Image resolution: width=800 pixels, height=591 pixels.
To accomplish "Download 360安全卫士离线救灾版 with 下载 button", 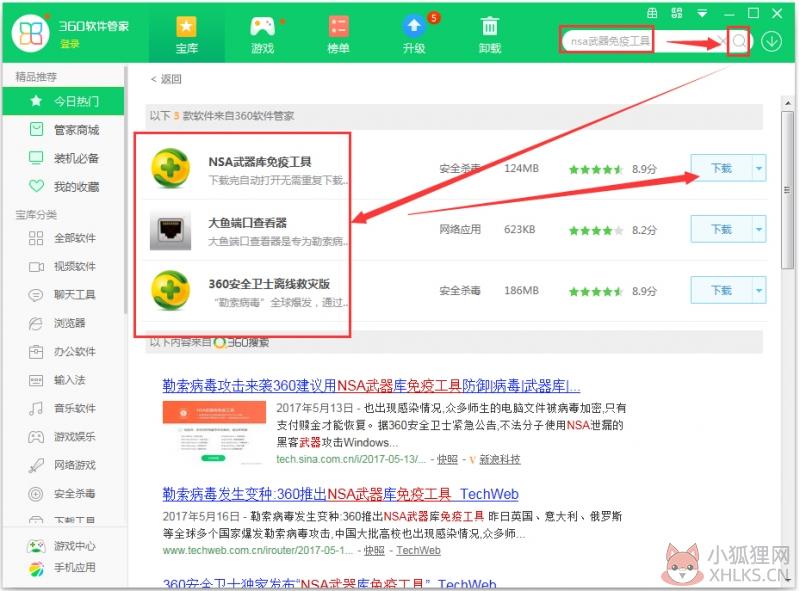I will [721, 290].
